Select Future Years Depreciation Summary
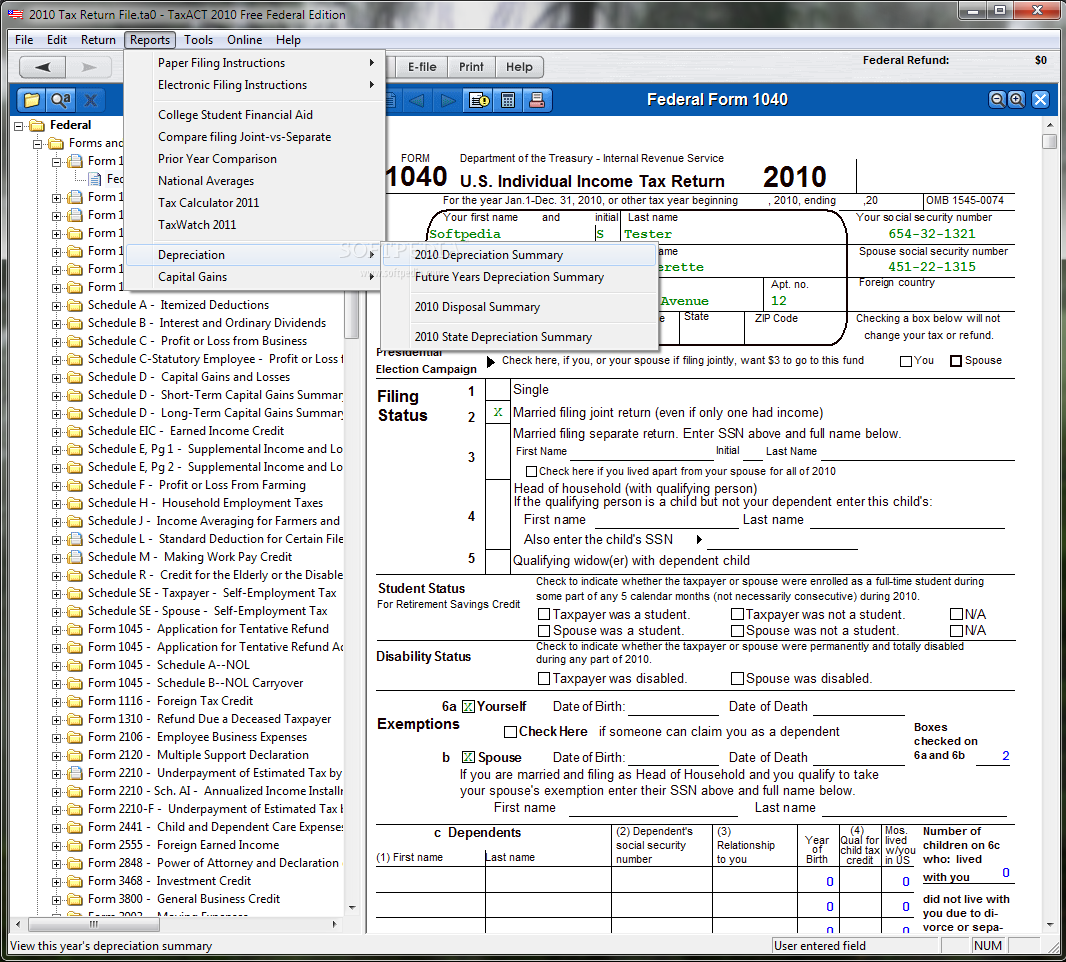 [x=519, y=277]
